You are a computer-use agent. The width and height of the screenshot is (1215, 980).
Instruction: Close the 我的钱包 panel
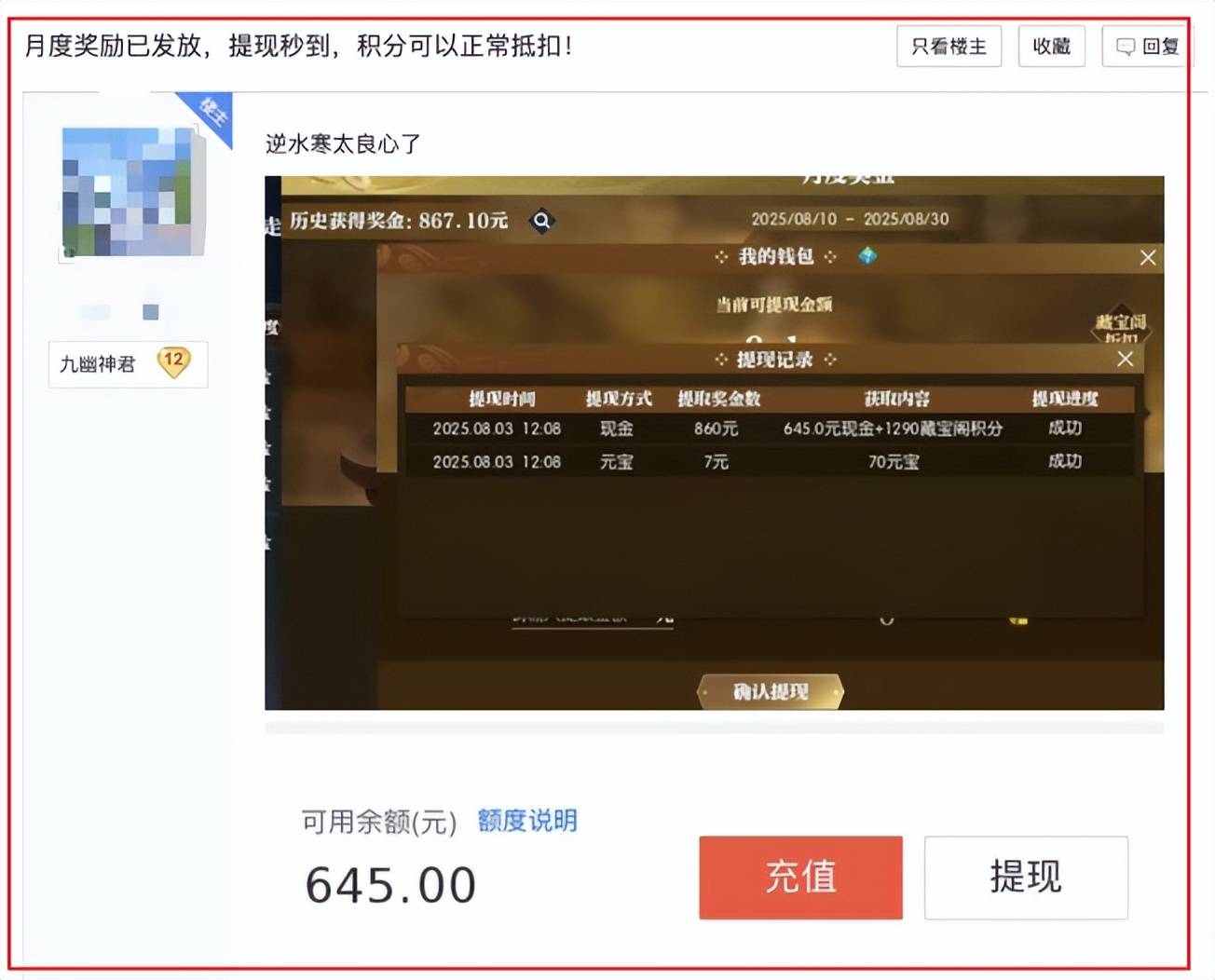[1148, 258]
